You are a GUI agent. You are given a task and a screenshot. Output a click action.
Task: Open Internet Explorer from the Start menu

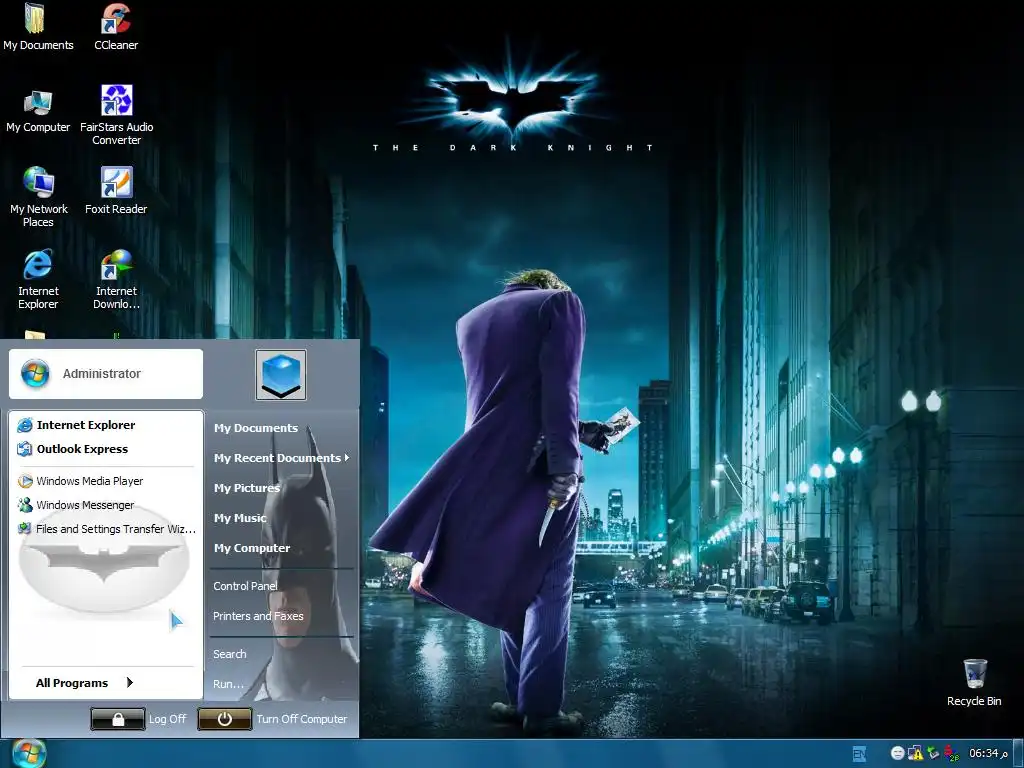pos(76,425)
